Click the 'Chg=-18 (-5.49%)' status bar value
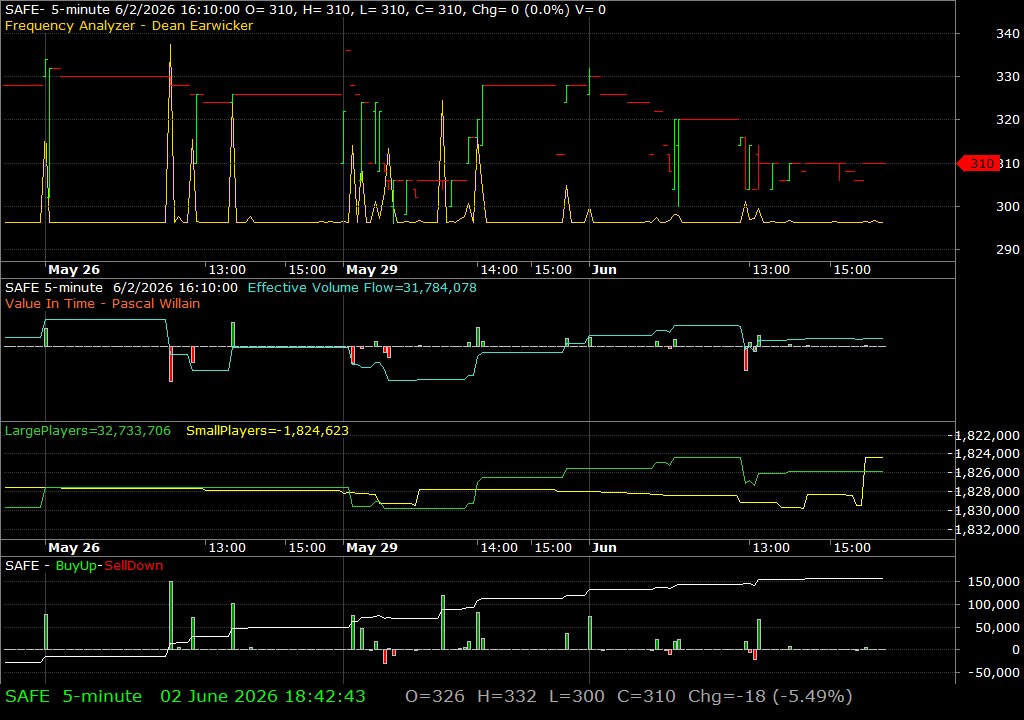The width and height of the screenshot is (1024, 720). coord(770,696)
